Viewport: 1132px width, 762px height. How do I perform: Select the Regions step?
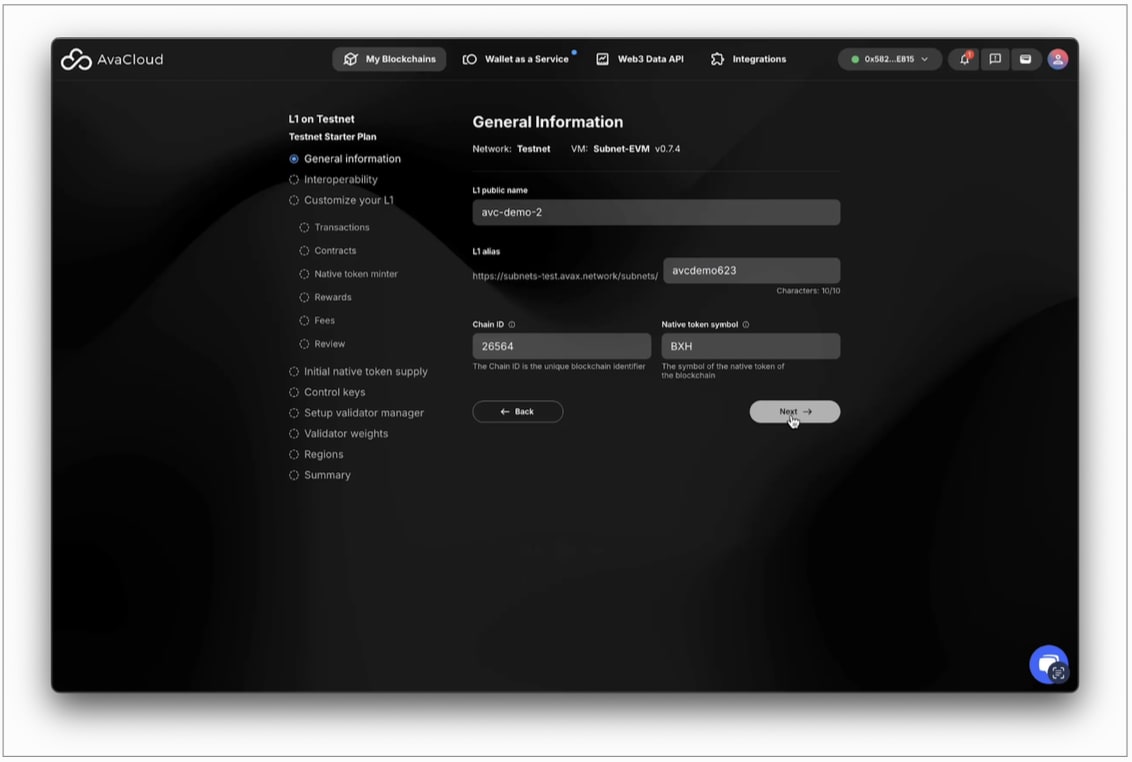point(316,454)
